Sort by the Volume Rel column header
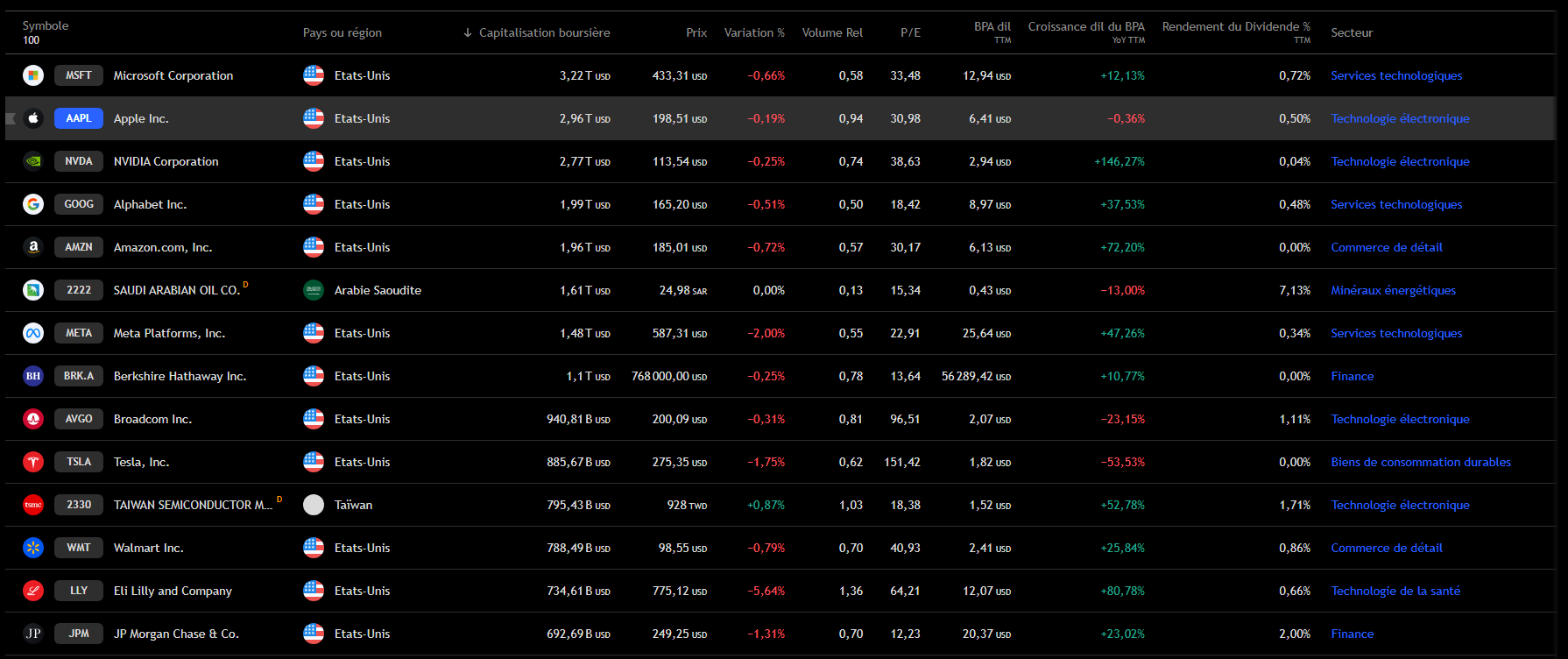 [832, 32]
